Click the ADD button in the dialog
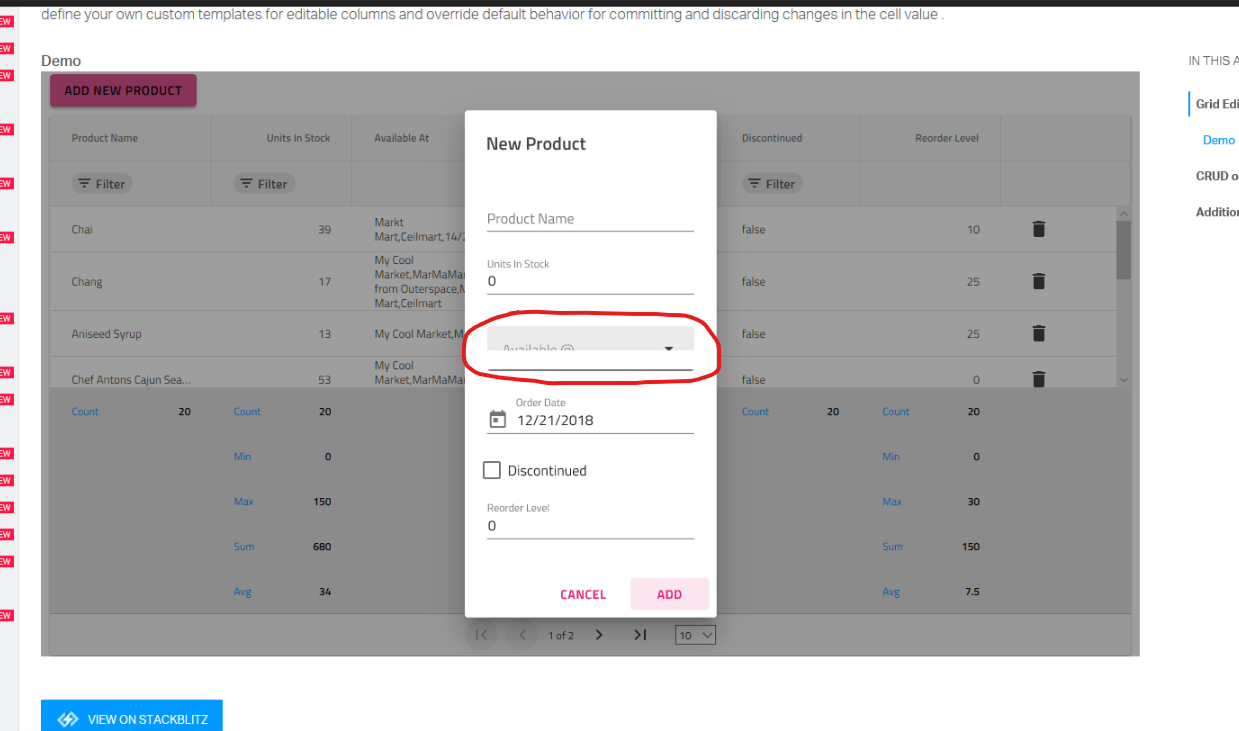Image resolution: width=1239 pixels, height=731 pixels. coord(669,593)
